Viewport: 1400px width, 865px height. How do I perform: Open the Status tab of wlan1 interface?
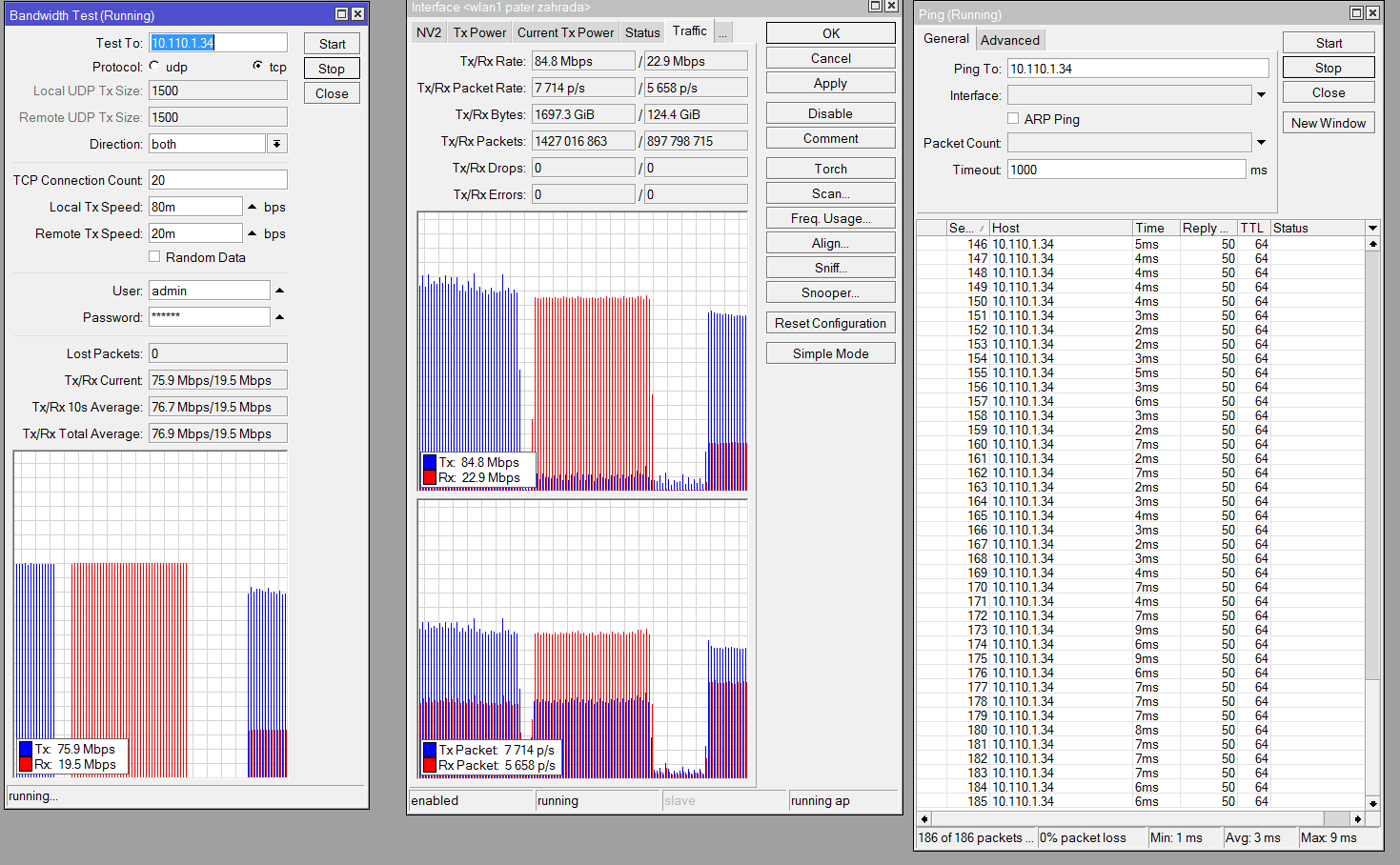coord(642,32)
